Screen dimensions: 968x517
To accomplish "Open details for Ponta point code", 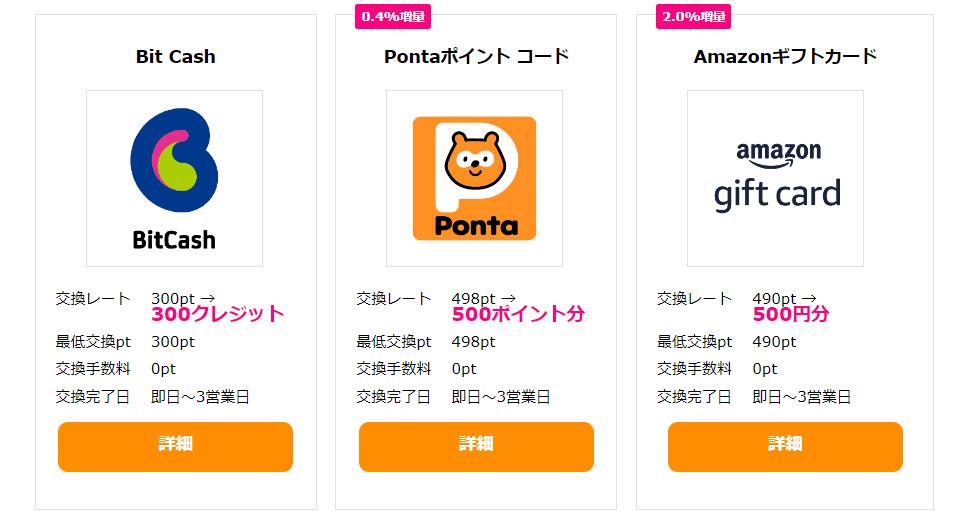I will 476,447.
